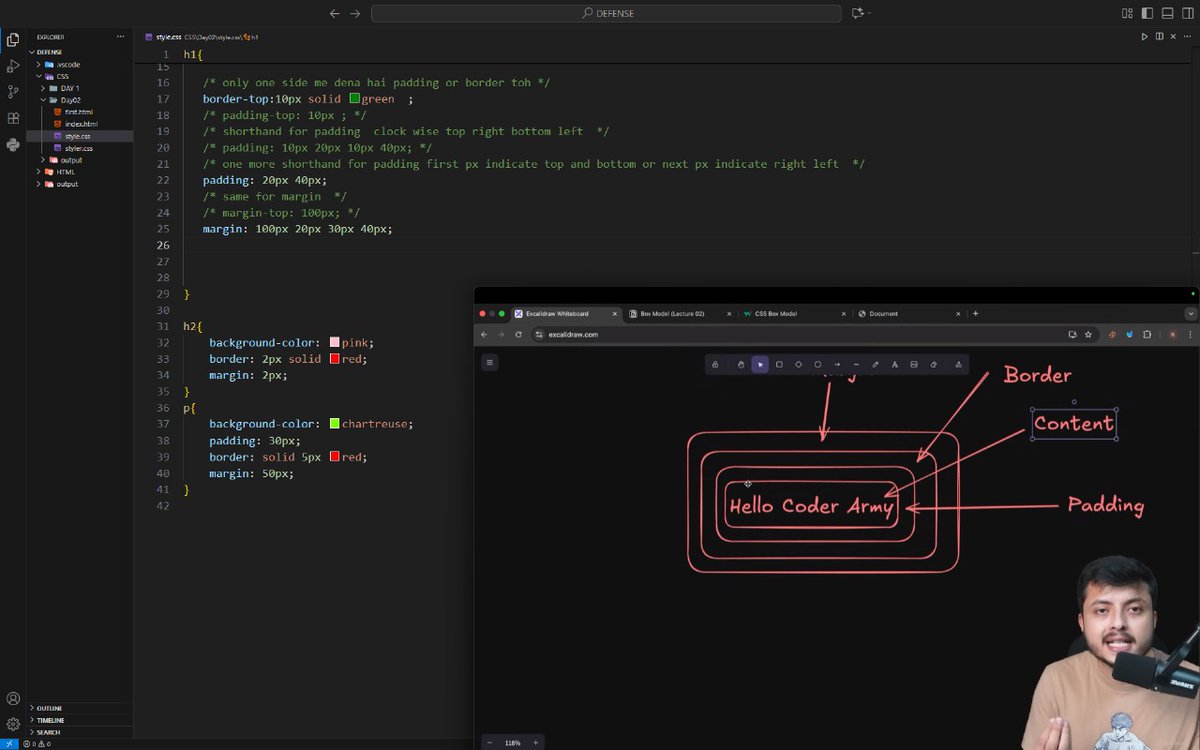Run the file with the editor play button
Image resolution: width=1200 pixels, height=750 pixels.
pyautogui.click(x=1144, y=37)
